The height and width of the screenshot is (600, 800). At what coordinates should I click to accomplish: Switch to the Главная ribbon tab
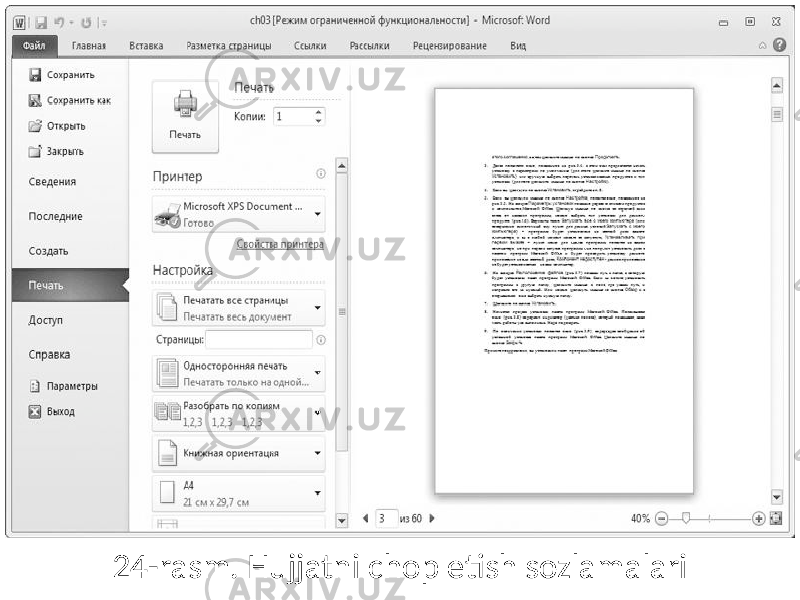(x=89, y=45)
